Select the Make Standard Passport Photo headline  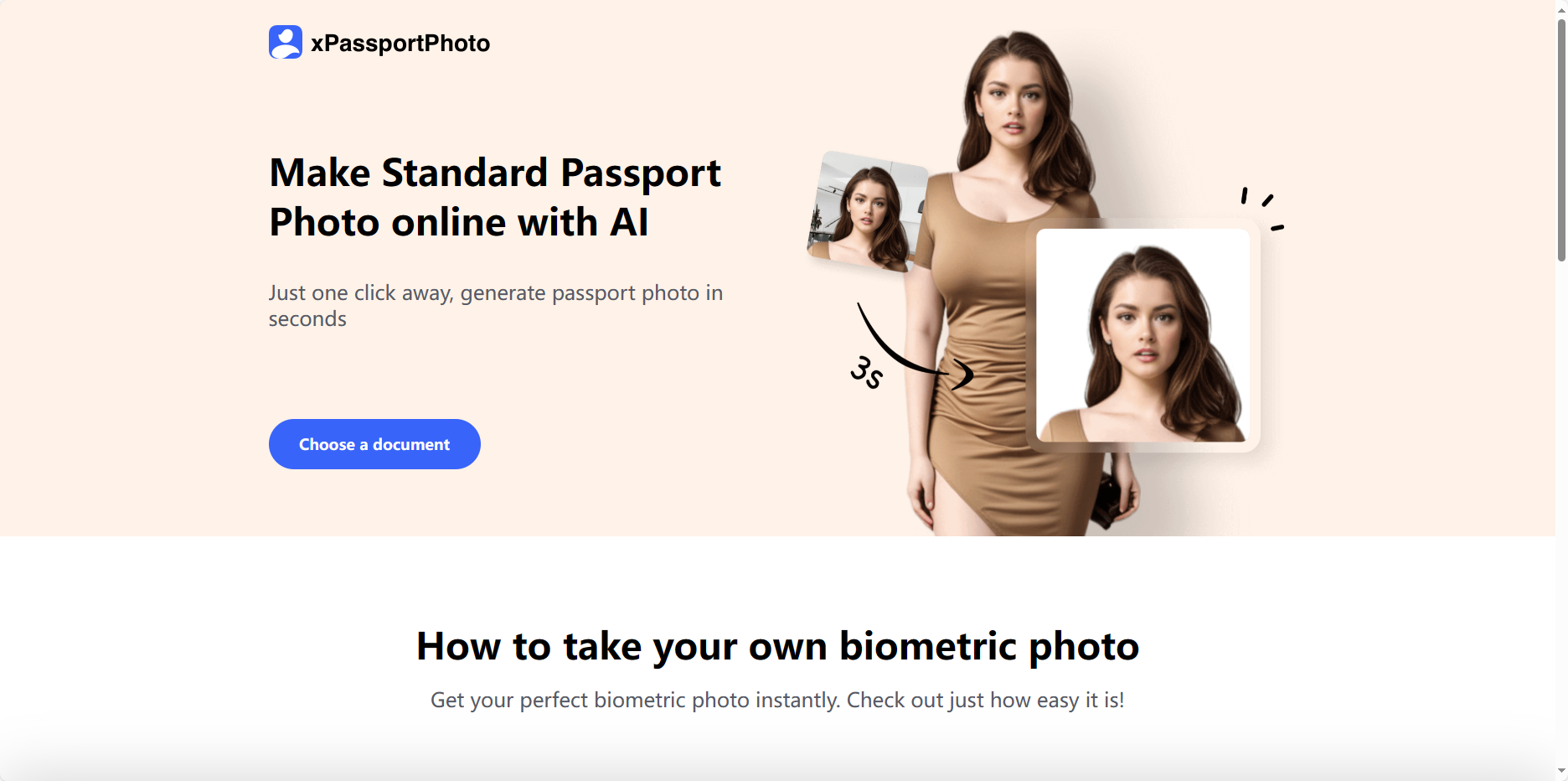click(x=495, y=197)
